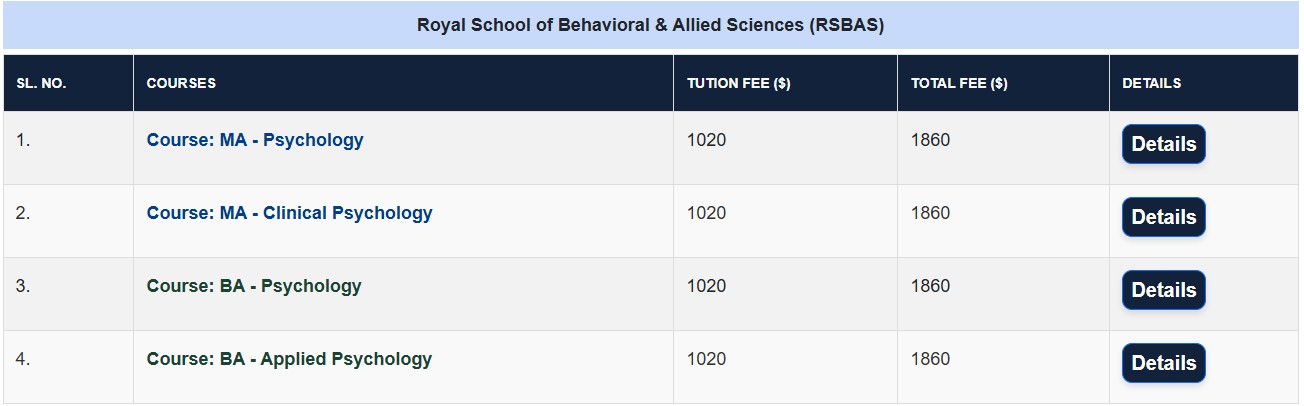Click the DETAILS column header
Image resolution: width=1304 pixels, height=406 pixels.
[x=1151, y=83]
